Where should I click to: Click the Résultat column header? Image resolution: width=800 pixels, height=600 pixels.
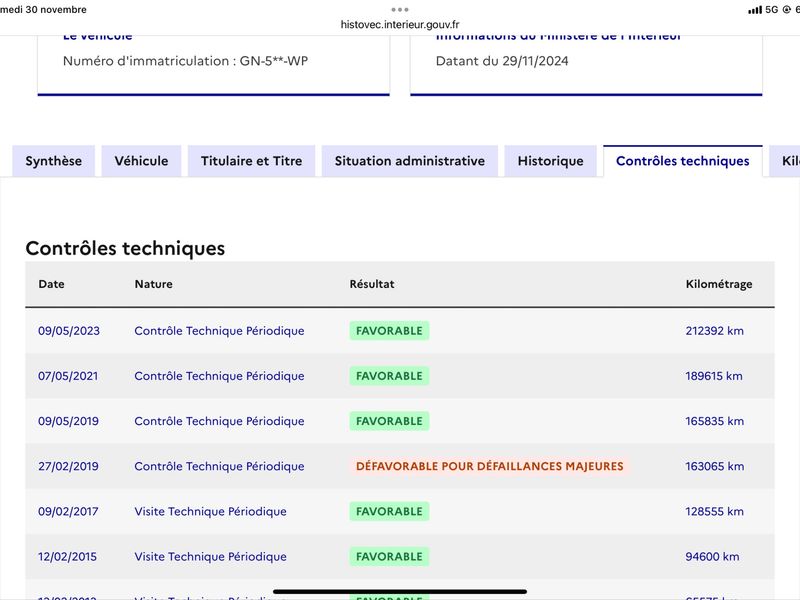pos(372,284)
